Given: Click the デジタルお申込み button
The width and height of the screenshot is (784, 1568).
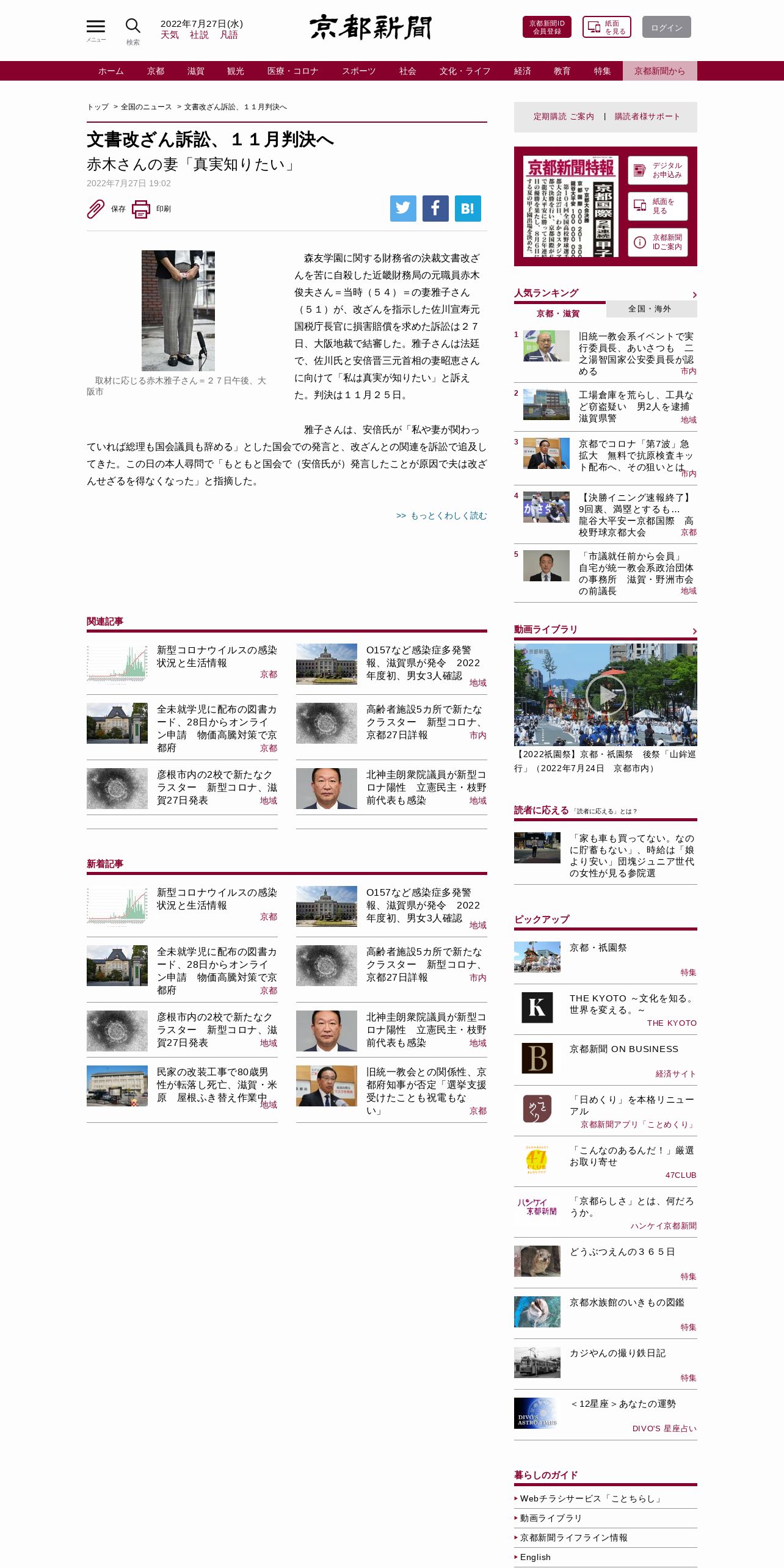Looking at the screenshot, I should 658,170.
